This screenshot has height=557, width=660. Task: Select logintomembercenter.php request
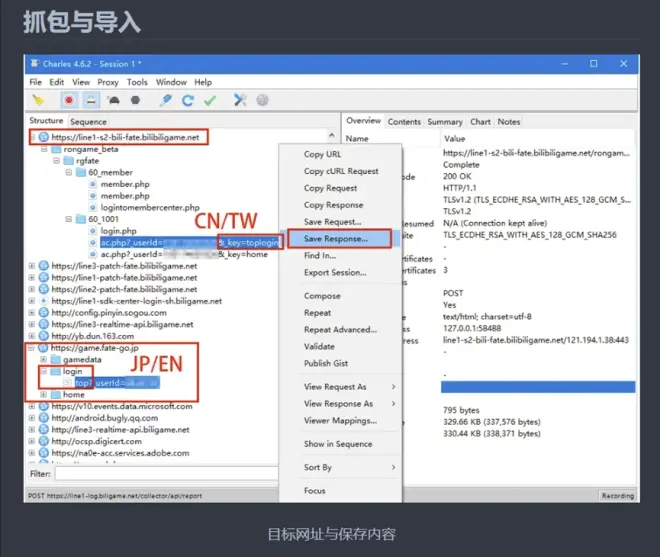click(150, 208)
